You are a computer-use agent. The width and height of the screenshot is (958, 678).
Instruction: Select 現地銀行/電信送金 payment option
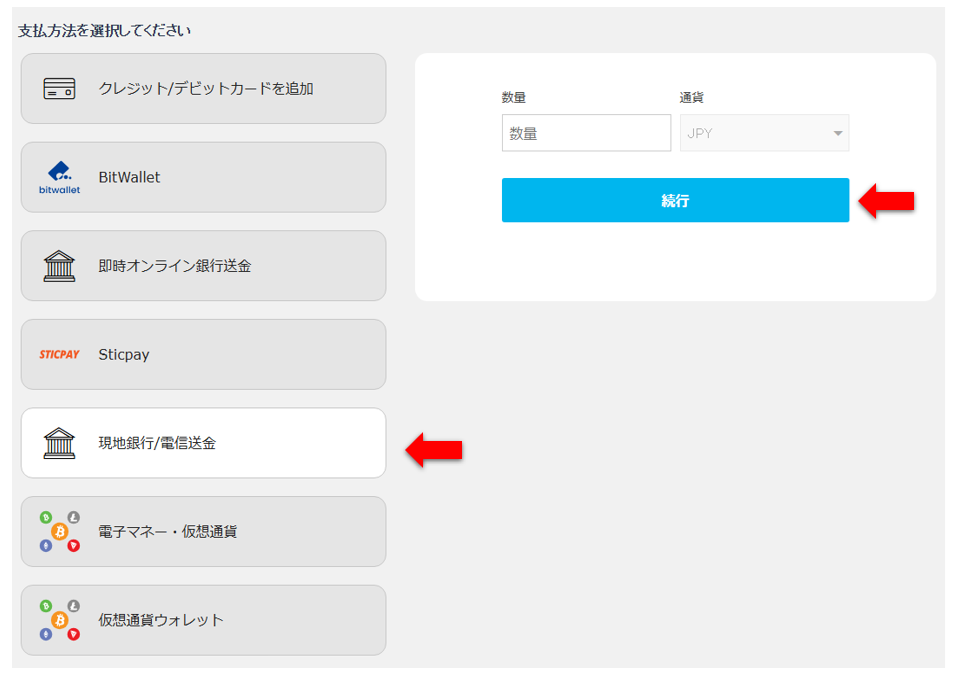pos(203,443)
